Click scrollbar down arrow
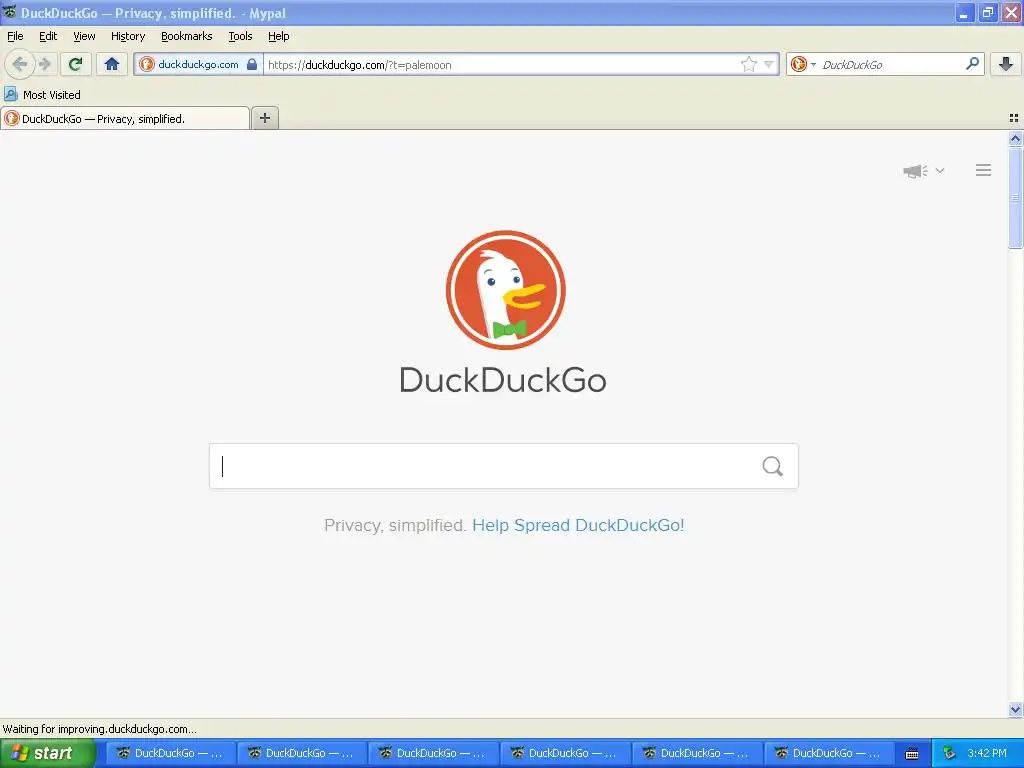The width and height of the screenshot is (1024, 768). (x=1015, y=709)
